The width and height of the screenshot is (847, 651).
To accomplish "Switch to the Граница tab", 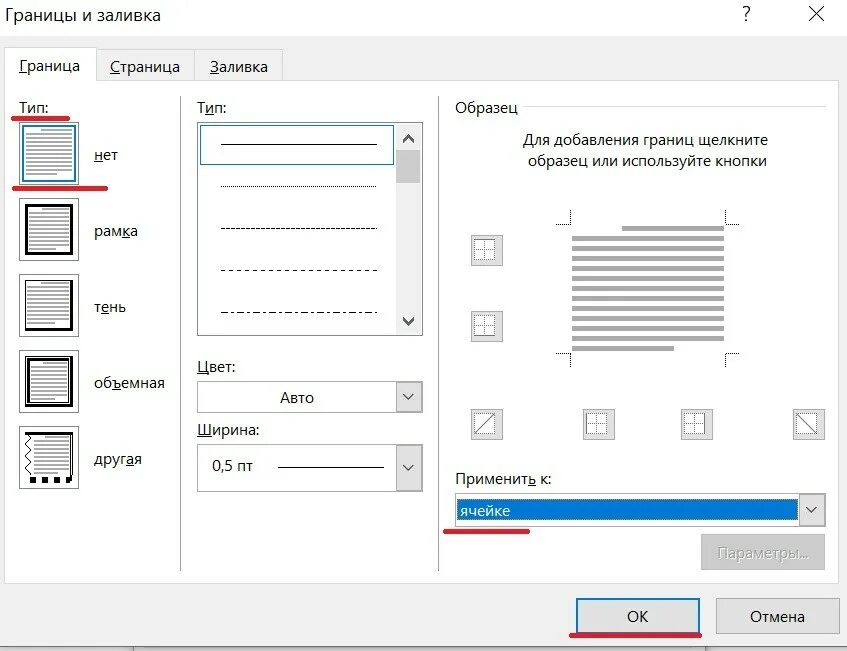I will [x=50, y=66].
